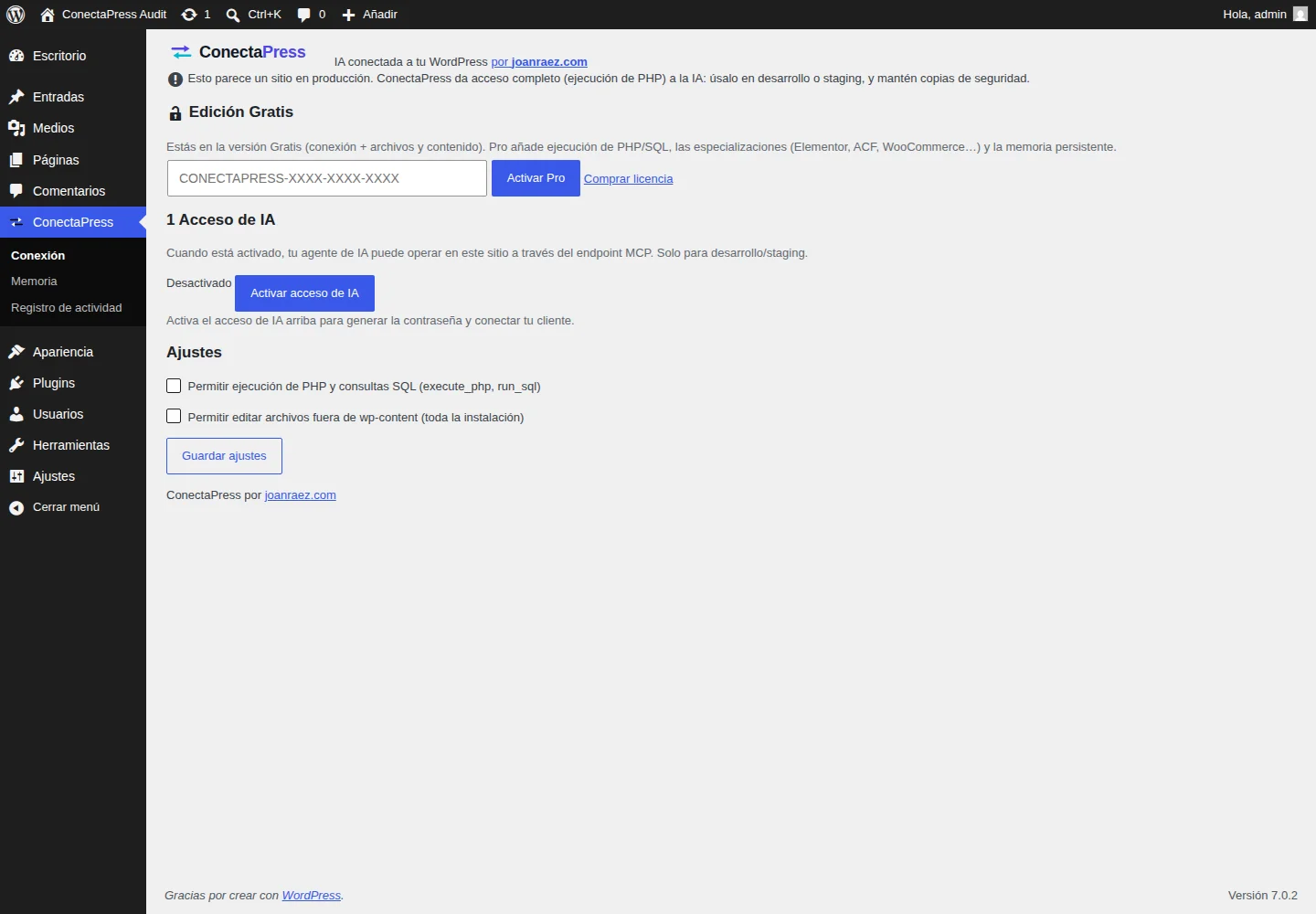Click the Escritorio dashboard icon

[x=16, y=56]
